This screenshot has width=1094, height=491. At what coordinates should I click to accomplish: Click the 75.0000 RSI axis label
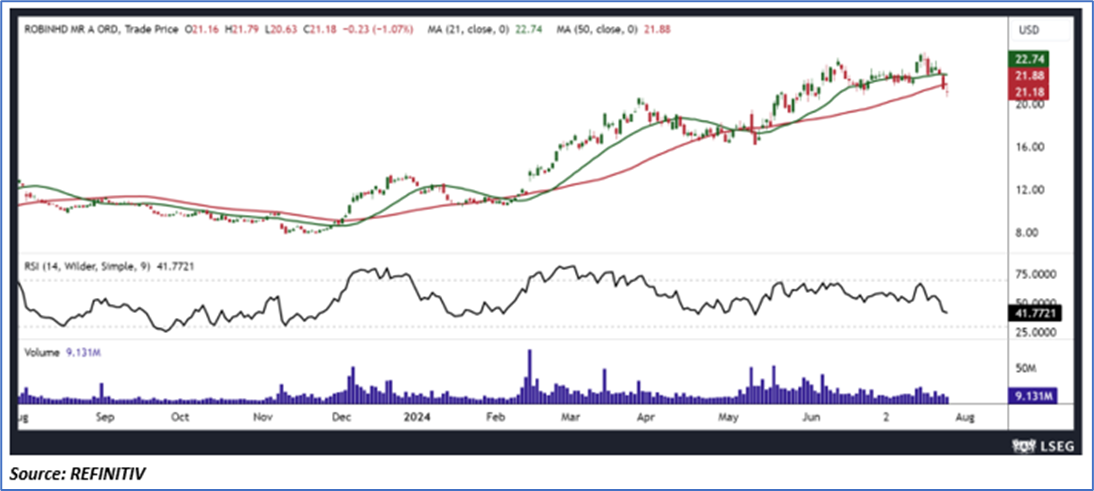click(1038, 275)
